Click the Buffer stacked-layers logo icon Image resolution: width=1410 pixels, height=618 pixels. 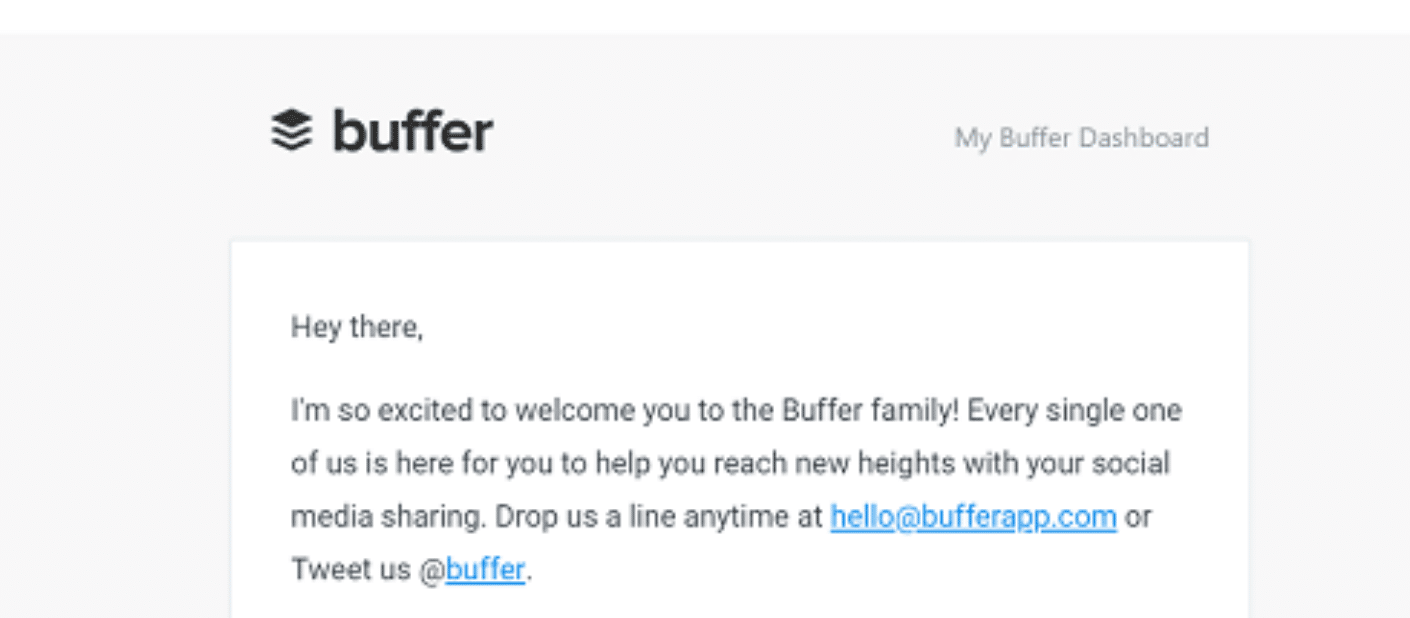291,131
